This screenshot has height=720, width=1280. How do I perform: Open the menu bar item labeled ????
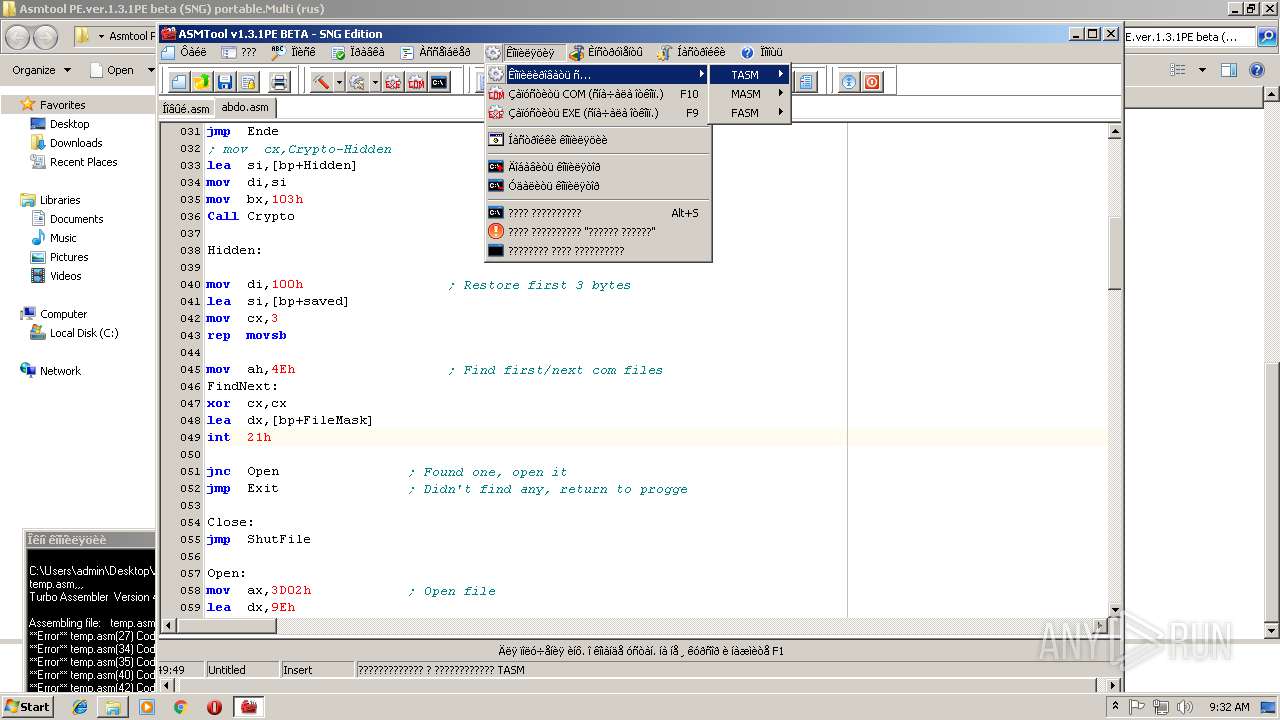239,52
